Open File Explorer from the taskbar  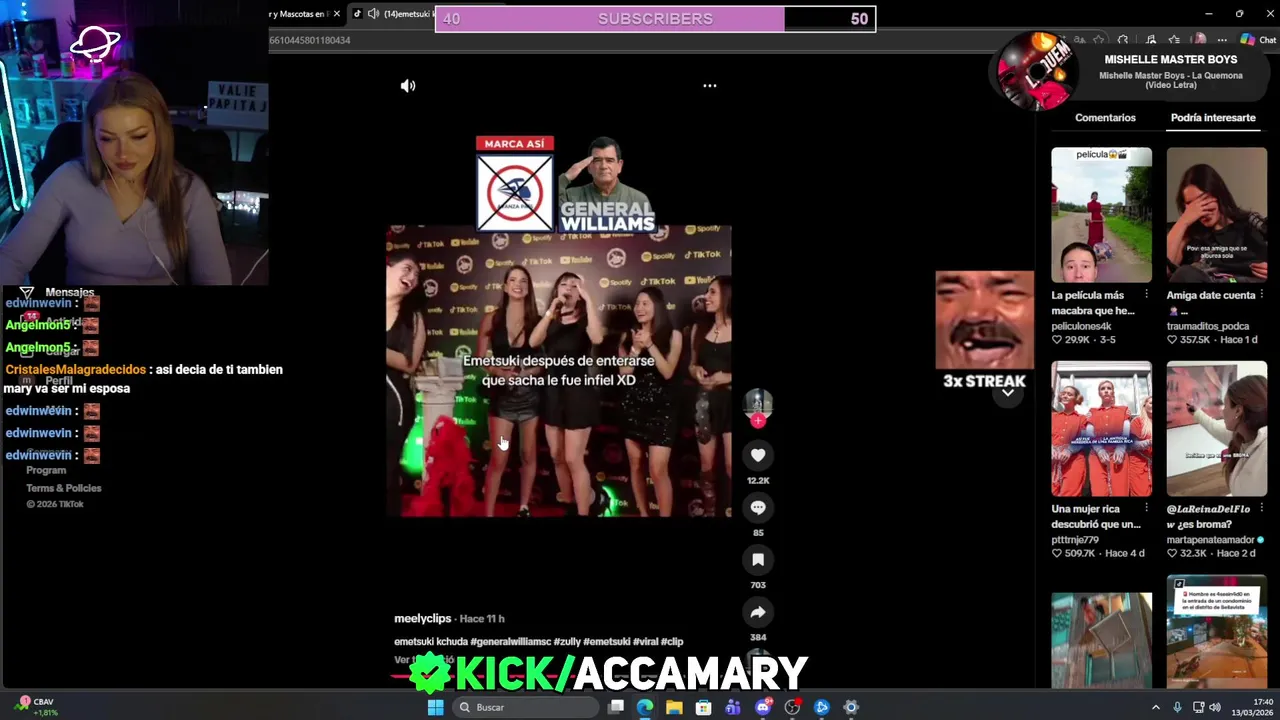tap(674, 707)
